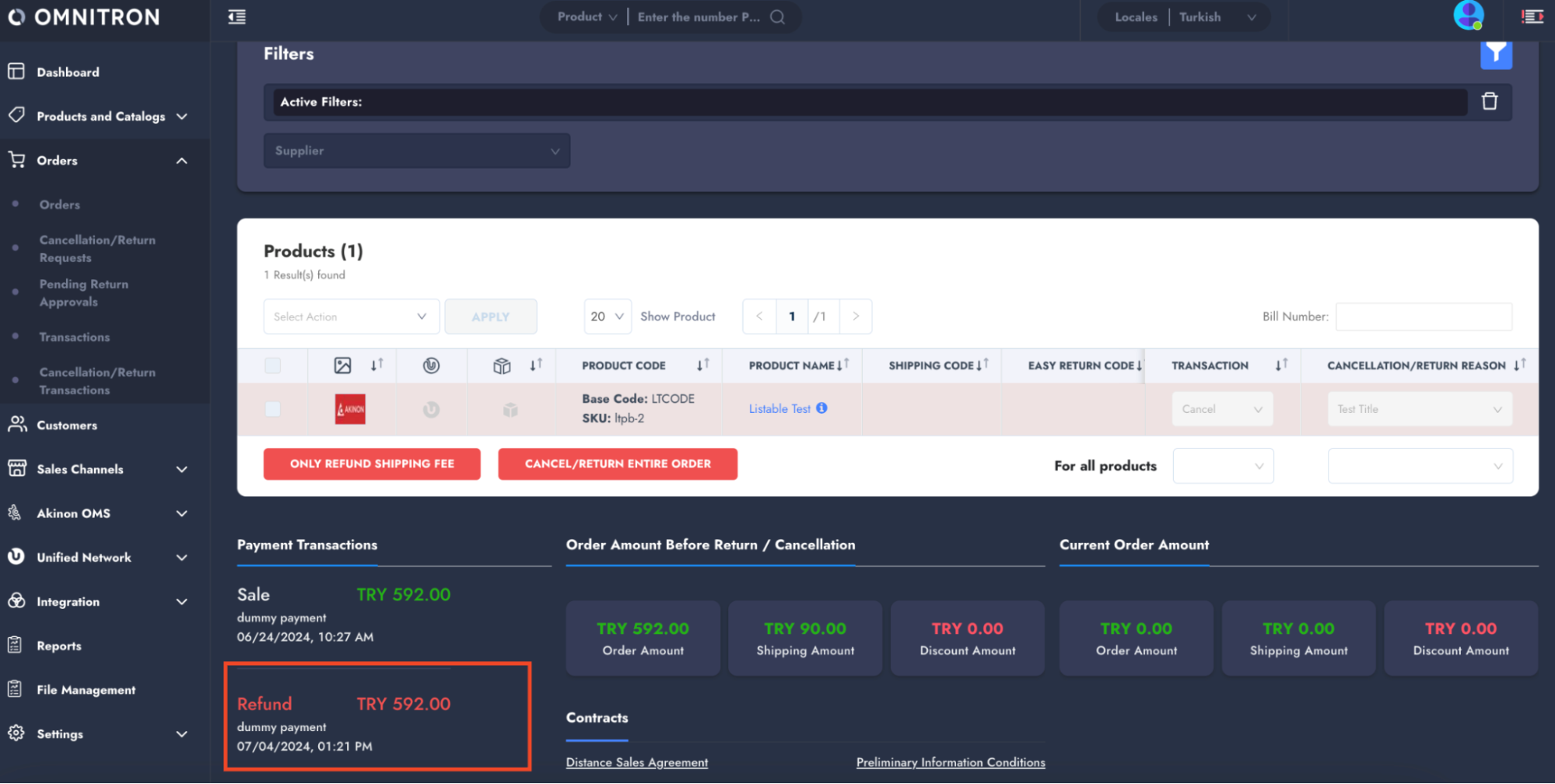1555x784 pixels.
Task: Open the user profile avatar
Action: (x=1468, y=16)
